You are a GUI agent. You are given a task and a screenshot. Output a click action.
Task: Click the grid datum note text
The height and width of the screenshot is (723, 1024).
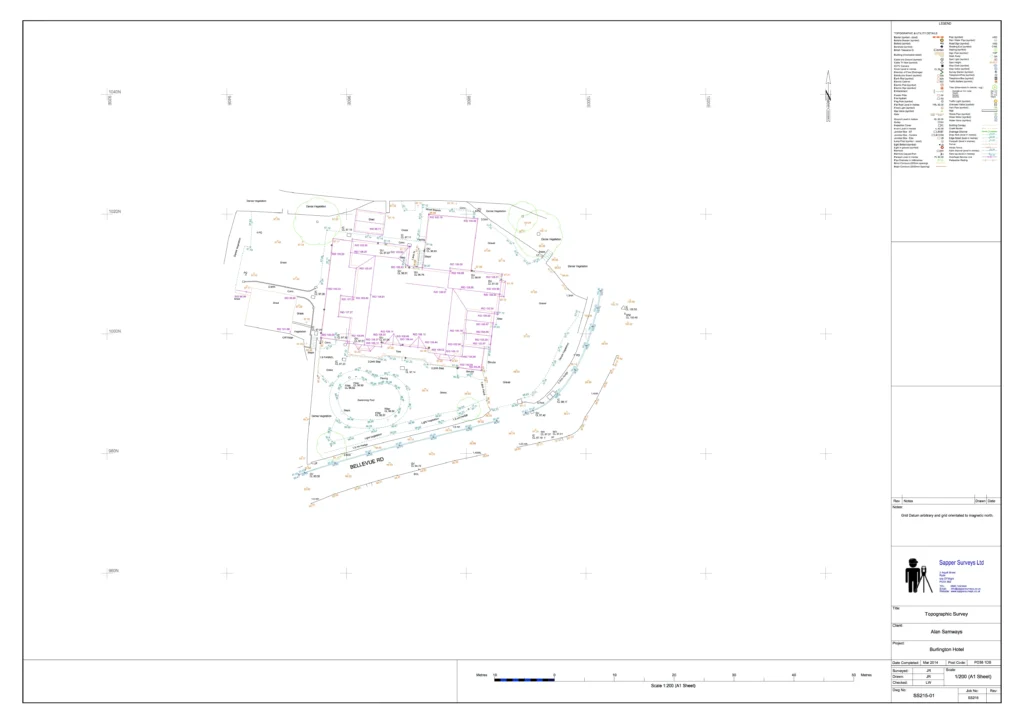948,515
